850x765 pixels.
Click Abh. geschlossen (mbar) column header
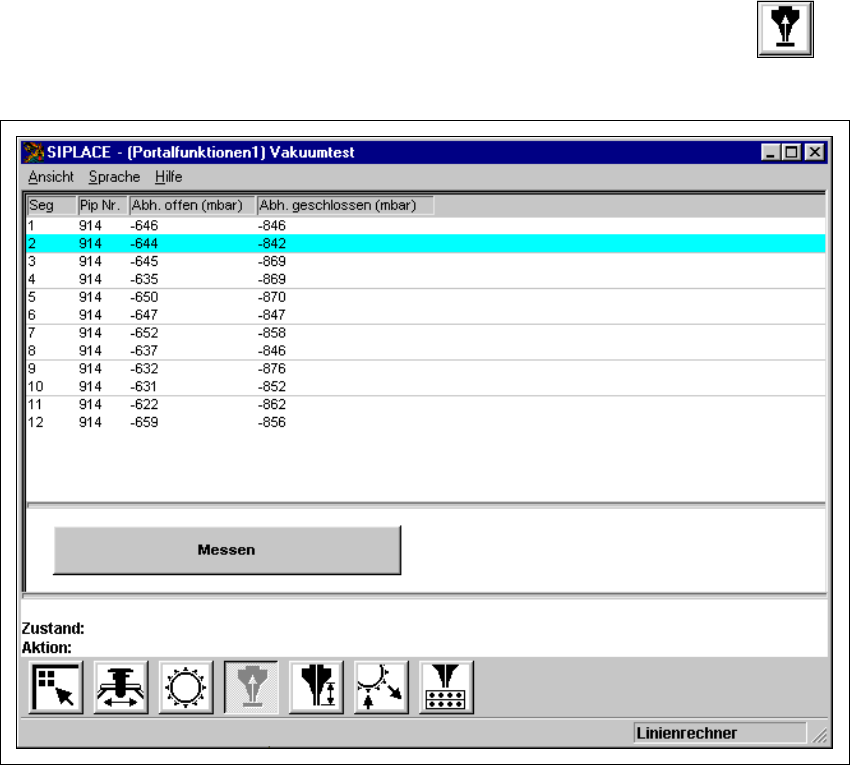[x=344, y=205]
